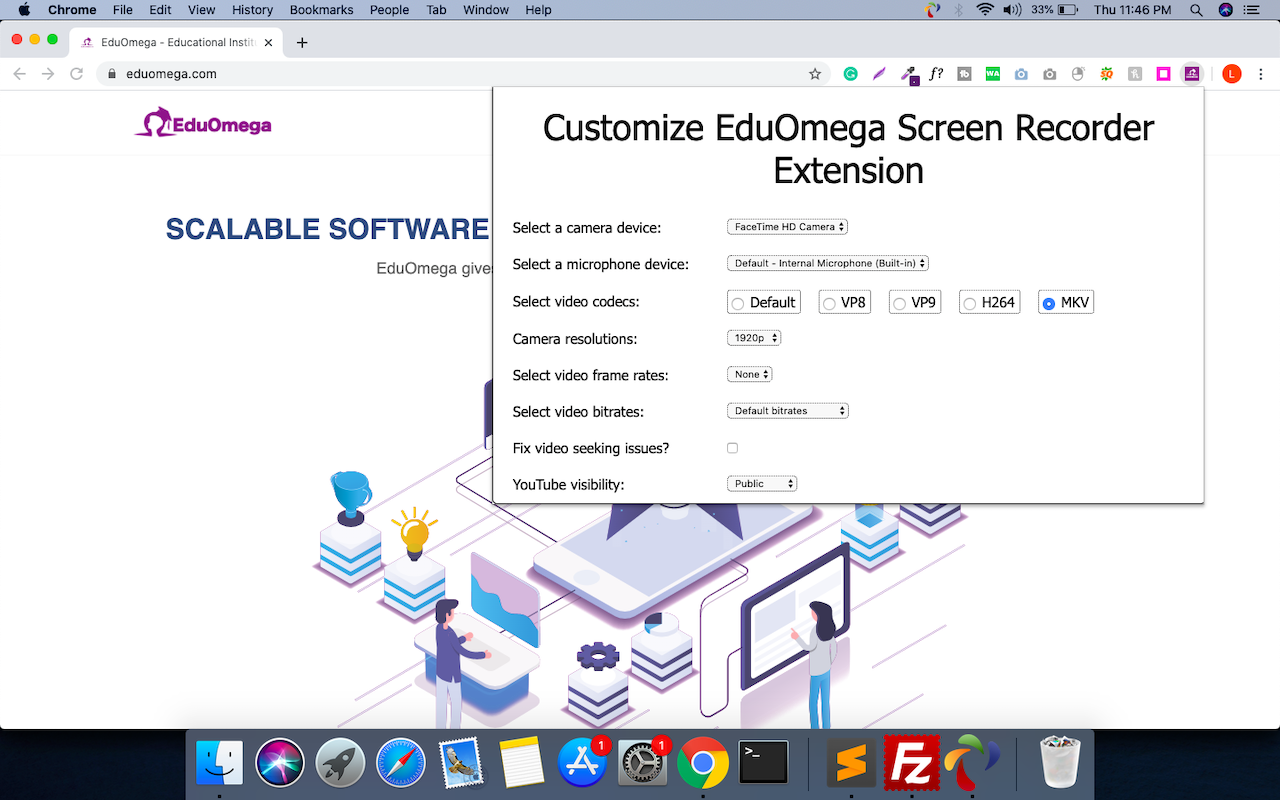Open the Bookmarks menu
The image size is (1280, 800).
tap(321, 10)
